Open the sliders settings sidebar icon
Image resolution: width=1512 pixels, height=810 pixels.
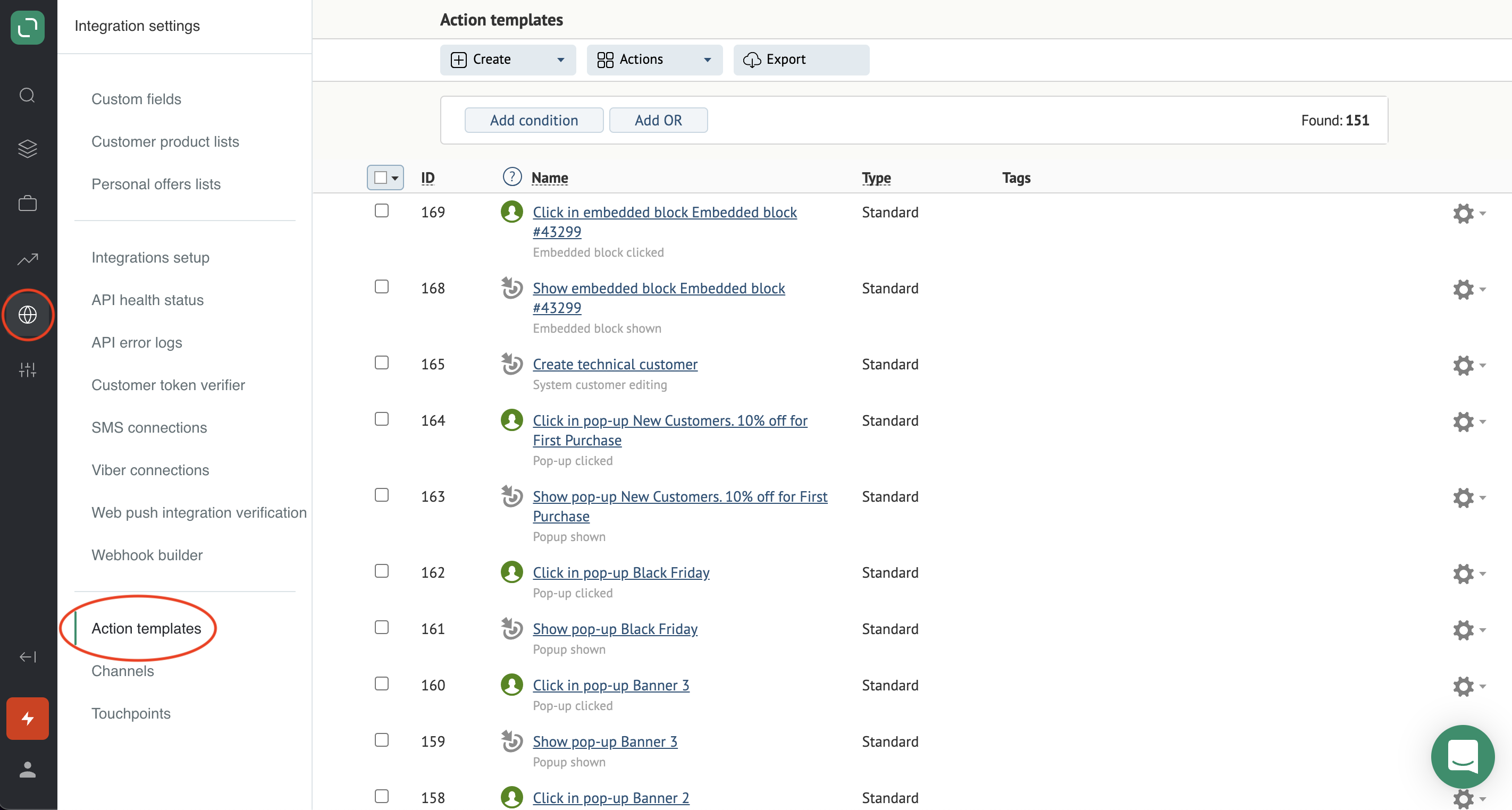28,370
